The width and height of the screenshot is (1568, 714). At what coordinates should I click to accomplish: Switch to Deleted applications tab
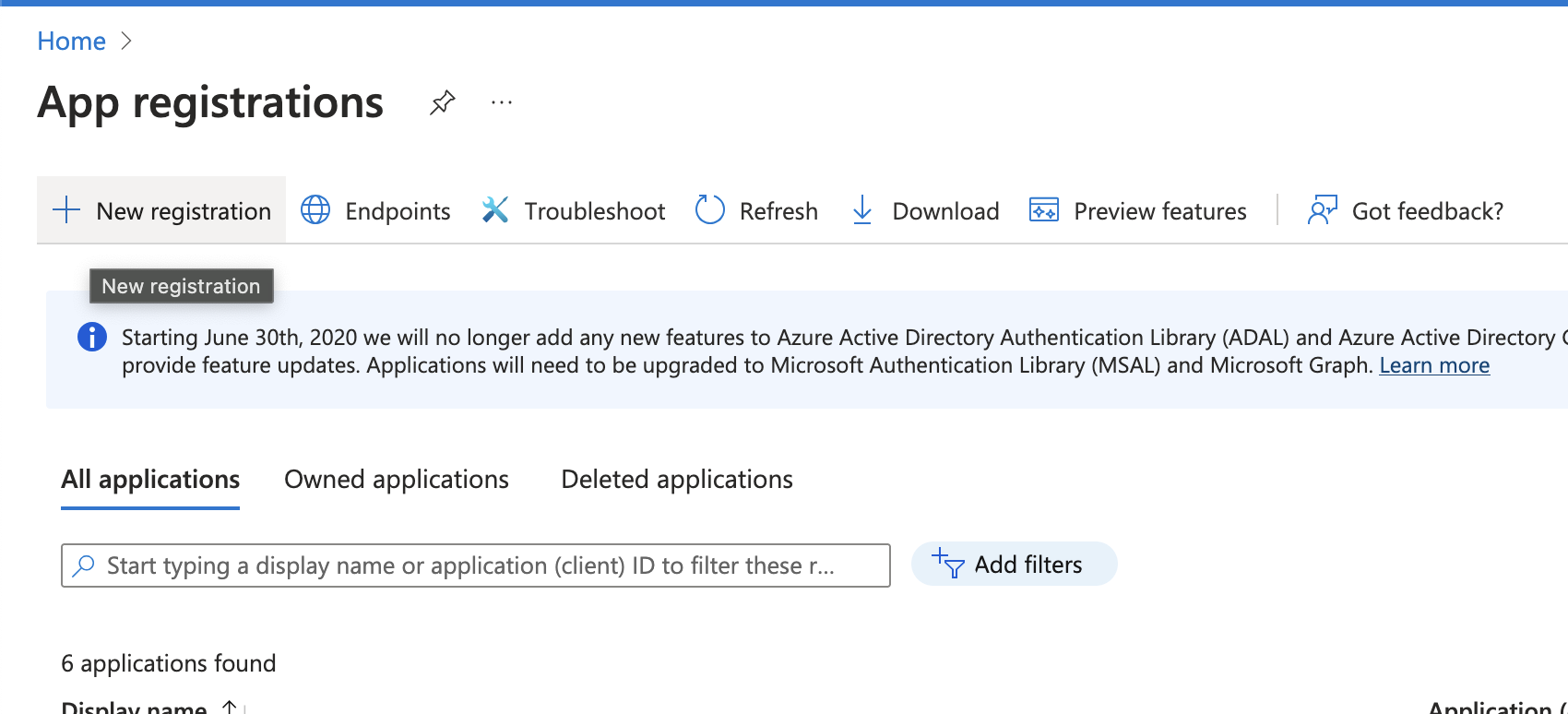(677, 480)
